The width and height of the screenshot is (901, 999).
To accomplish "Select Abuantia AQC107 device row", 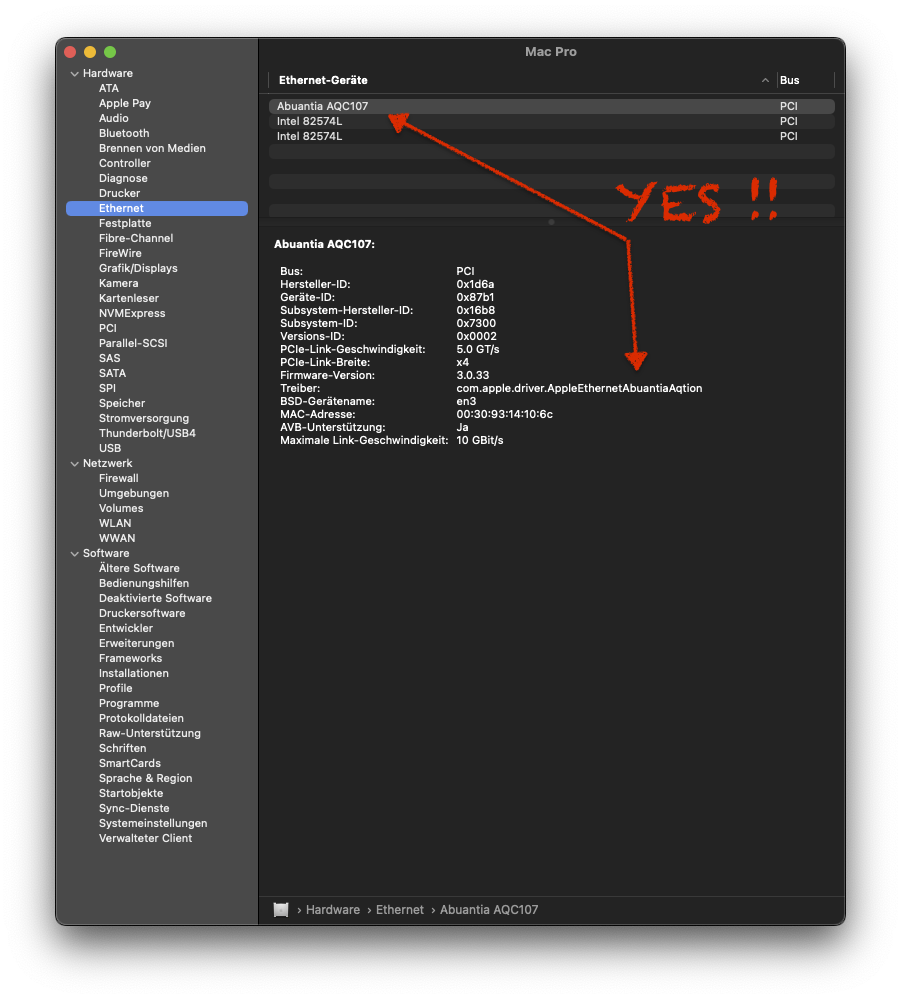I will 552,106.
